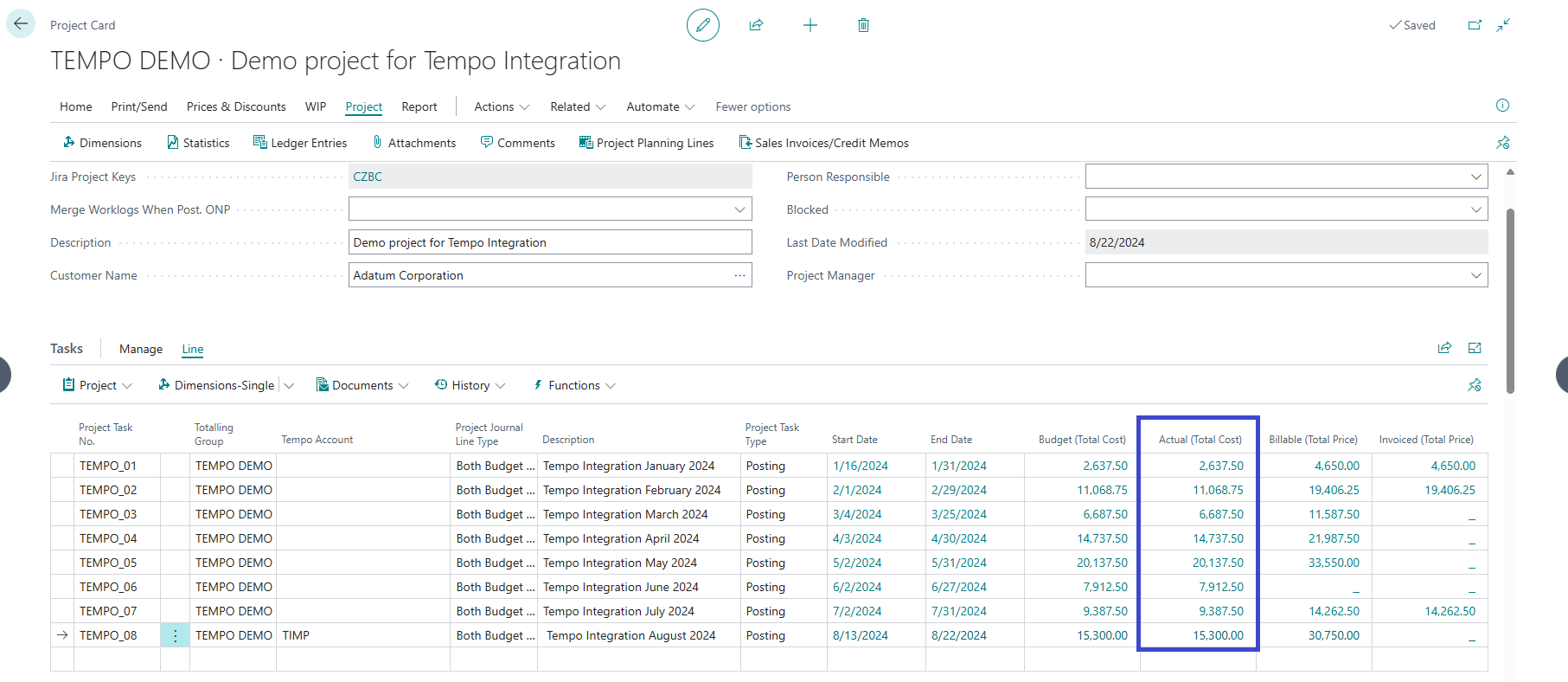Switch to the Report tab
This screenshot has height=682, width=1568.
coord(419,106)
